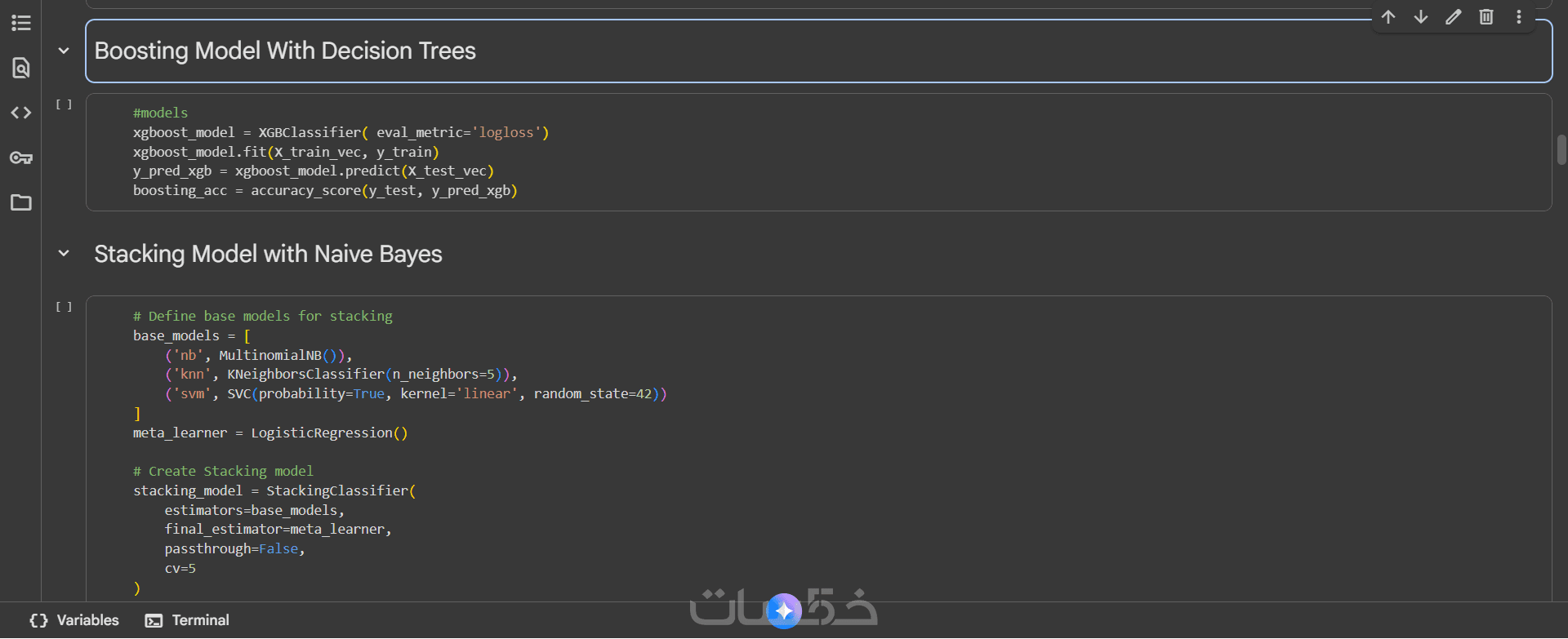Run the xgboost model code cell

[64, 104]
